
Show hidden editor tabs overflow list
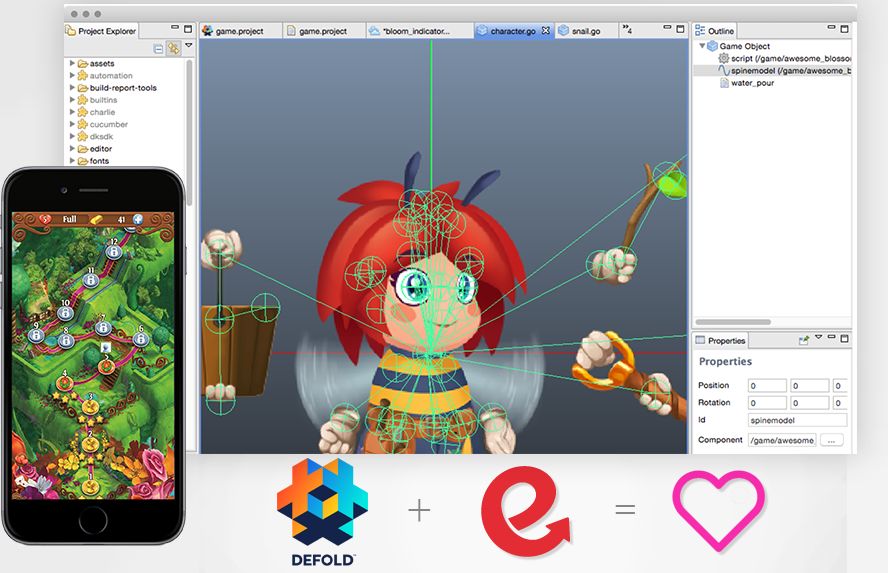627,29
